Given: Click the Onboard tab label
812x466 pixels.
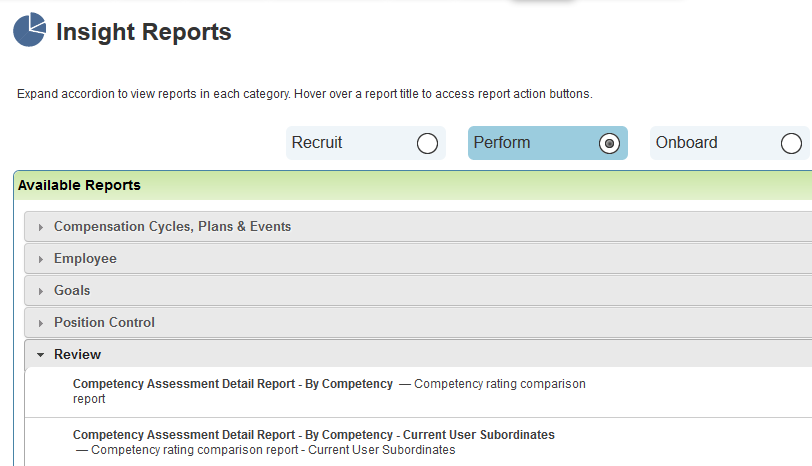Looking at the screenshot, I should point(687,142).
